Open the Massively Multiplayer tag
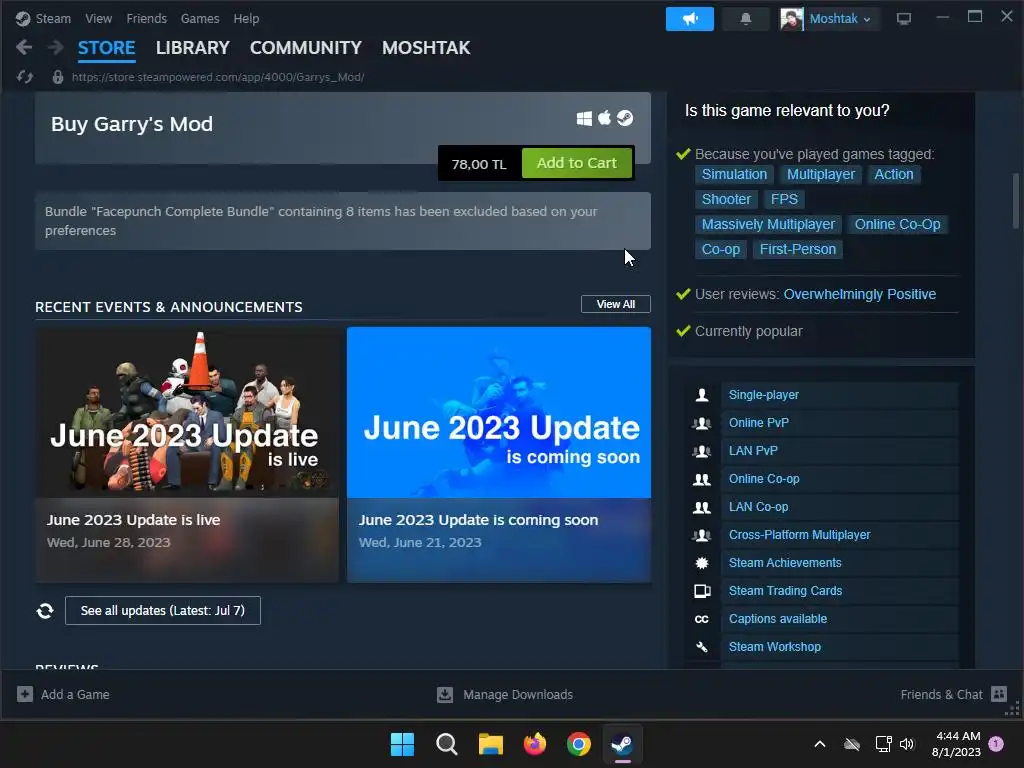This screenshot has height=768, width=1024. [x=768, y=225]
